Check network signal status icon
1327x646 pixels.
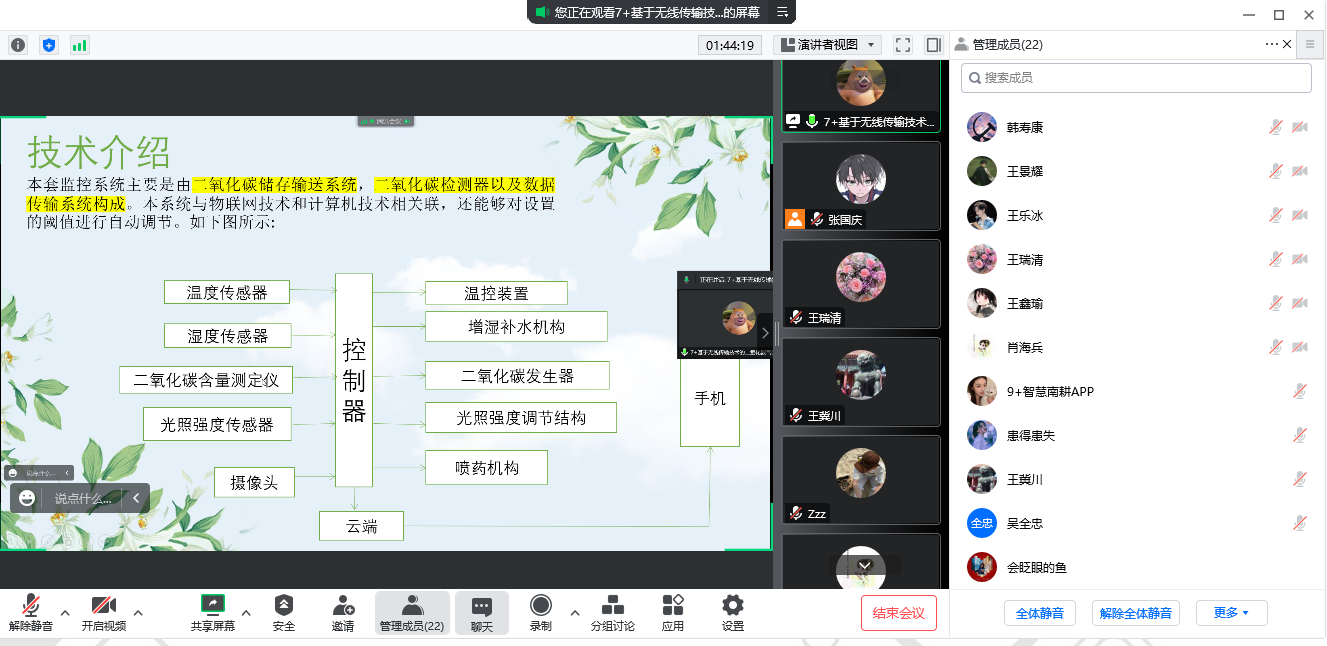[x=79, y=45]
